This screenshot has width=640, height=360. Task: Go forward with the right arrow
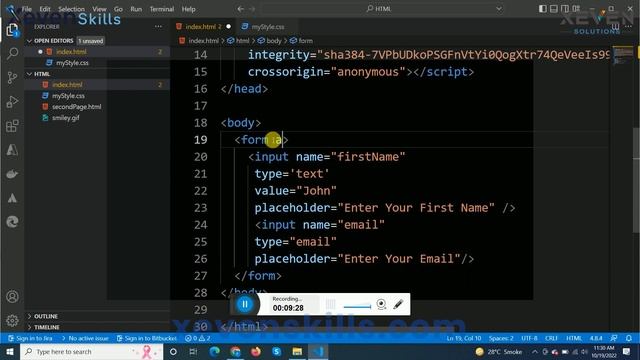[x=252, y=9]
